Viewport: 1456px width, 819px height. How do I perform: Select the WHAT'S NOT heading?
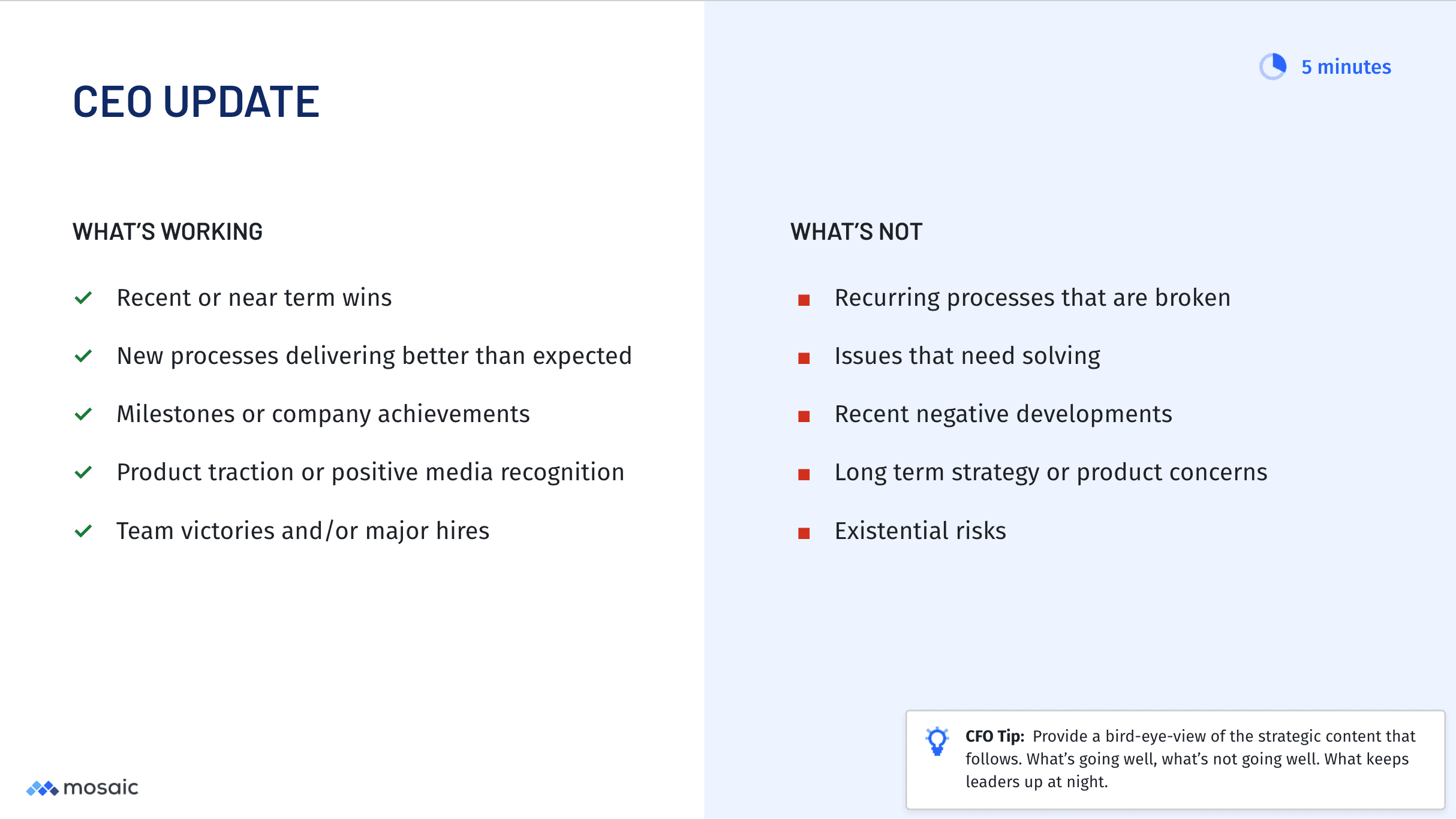(856, 232)
